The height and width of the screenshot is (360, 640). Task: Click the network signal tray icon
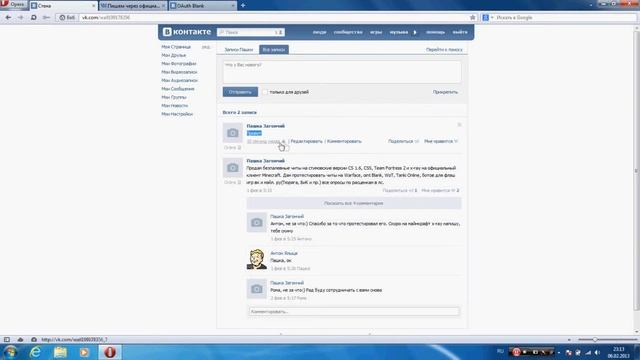pyautogui.click(x=588, y=352)
